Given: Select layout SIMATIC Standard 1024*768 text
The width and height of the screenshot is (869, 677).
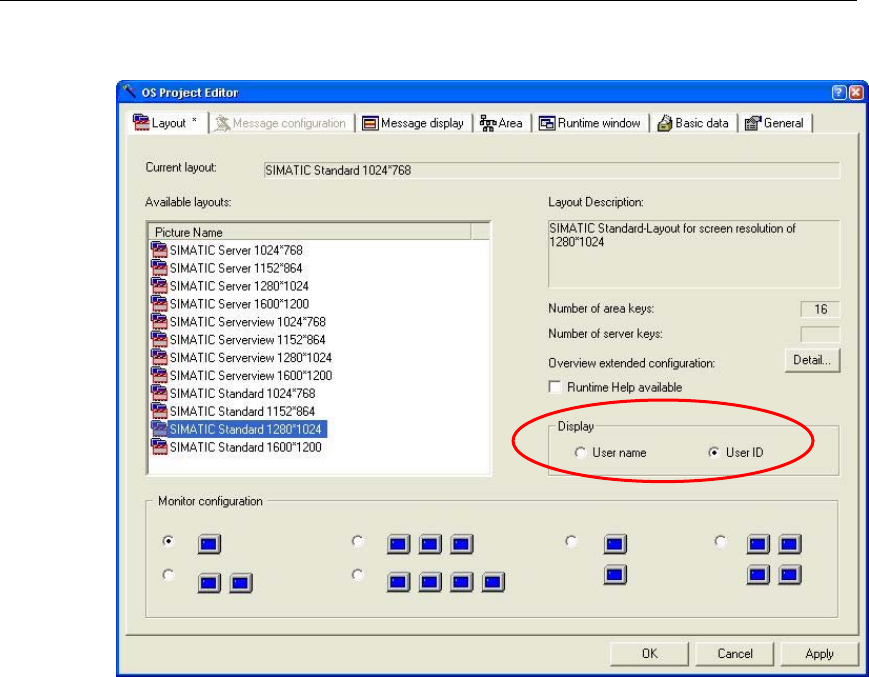Looking at the screenshot, I should coord(242,394).
